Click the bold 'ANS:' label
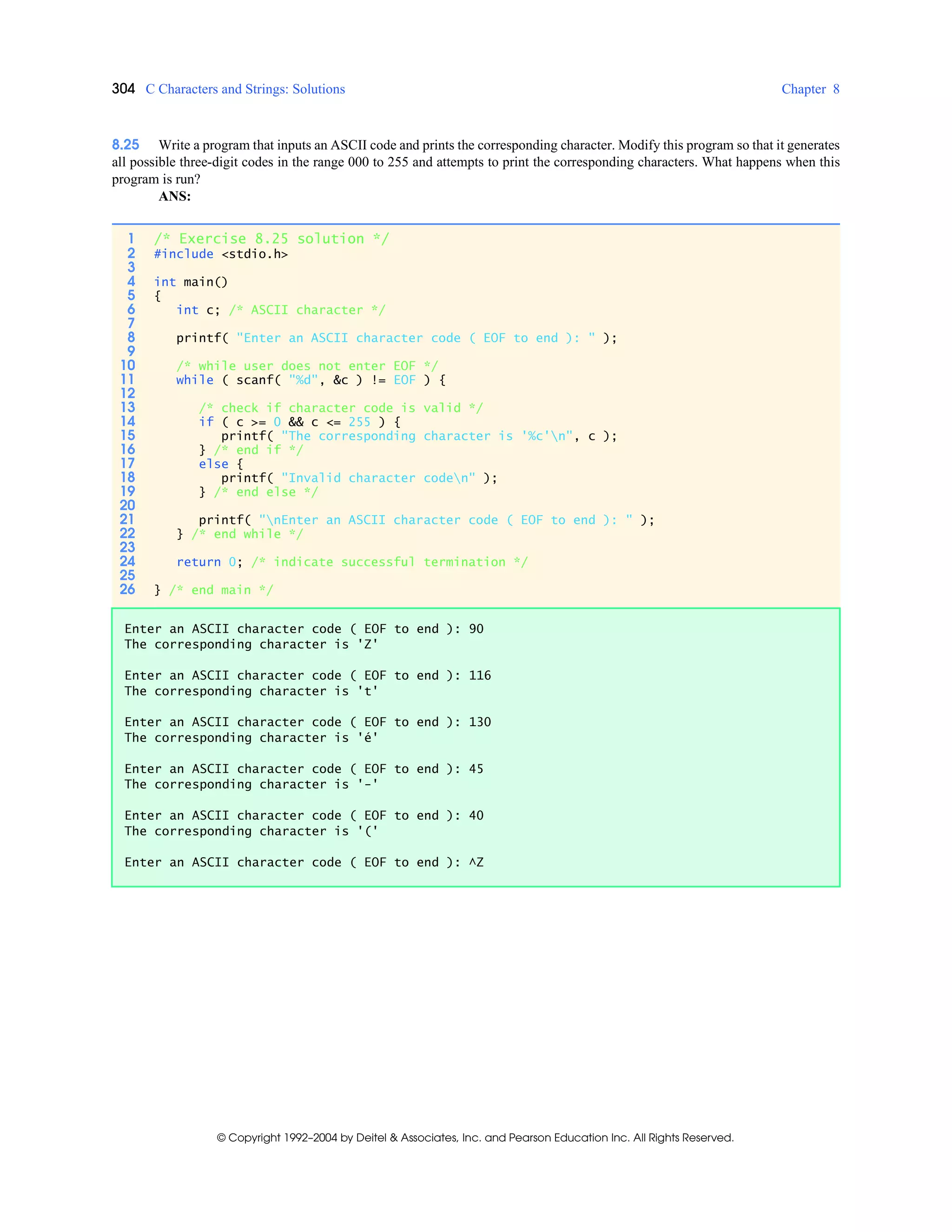 (174, 196)
